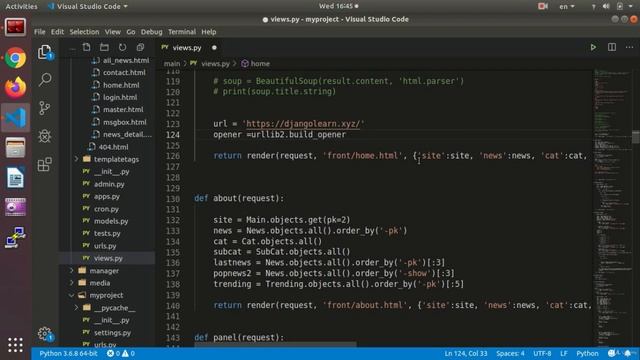Viewport: 640px width, 360px height.
Task: Click the main folder in breadcrumb
Action: click(x=172, y=64)
